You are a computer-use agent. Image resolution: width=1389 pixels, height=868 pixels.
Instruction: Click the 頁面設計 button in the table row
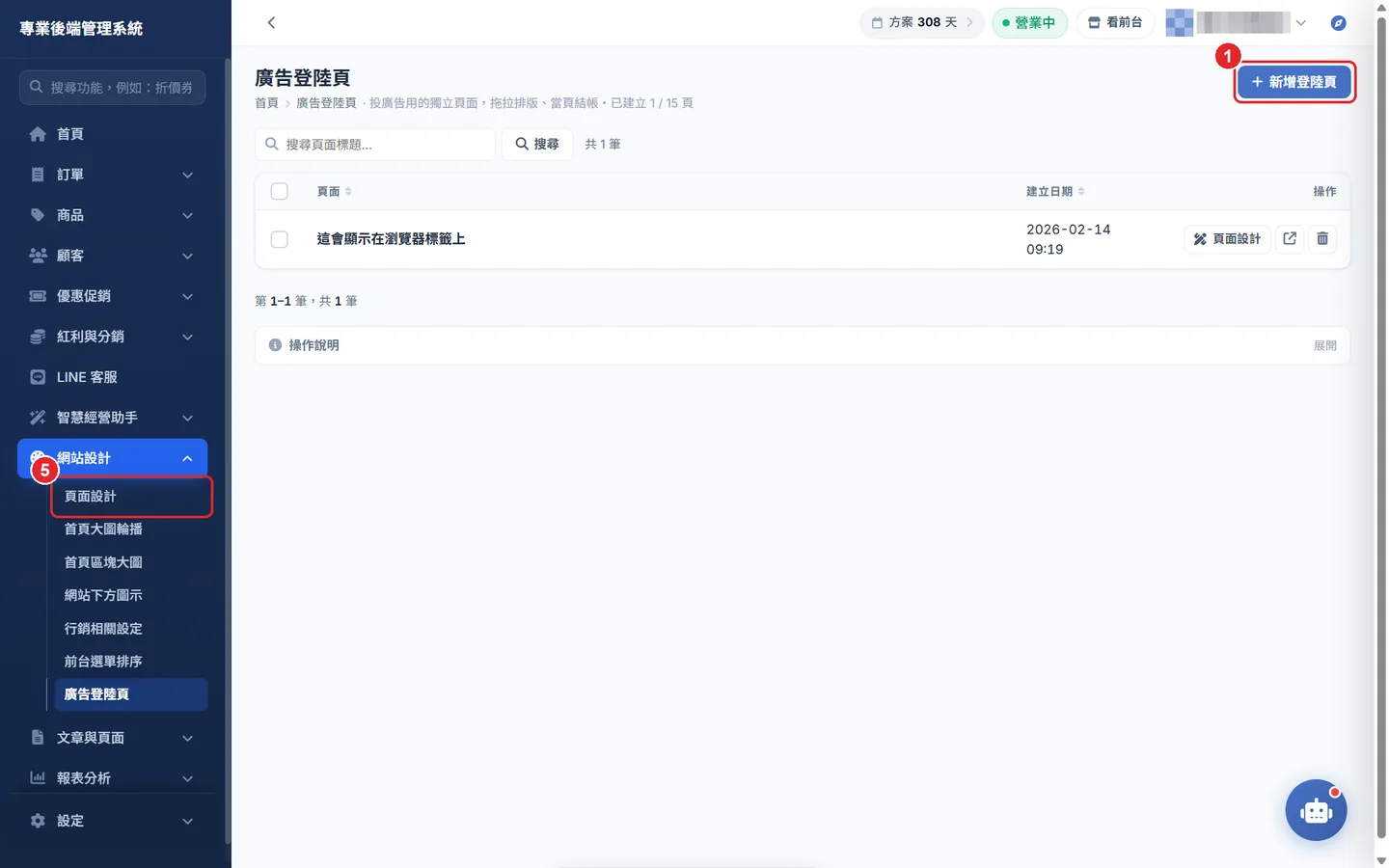pyautogui.click(x=1227, y=238)
